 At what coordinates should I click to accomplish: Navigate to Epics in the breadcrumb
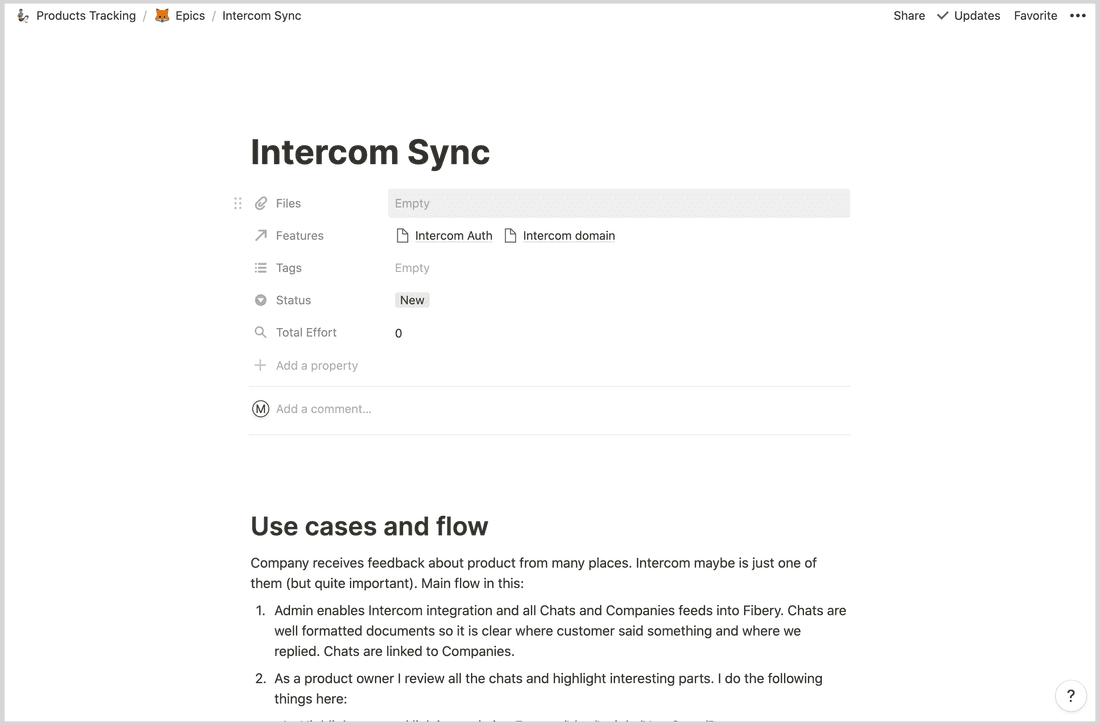click(x=191, y=15)
